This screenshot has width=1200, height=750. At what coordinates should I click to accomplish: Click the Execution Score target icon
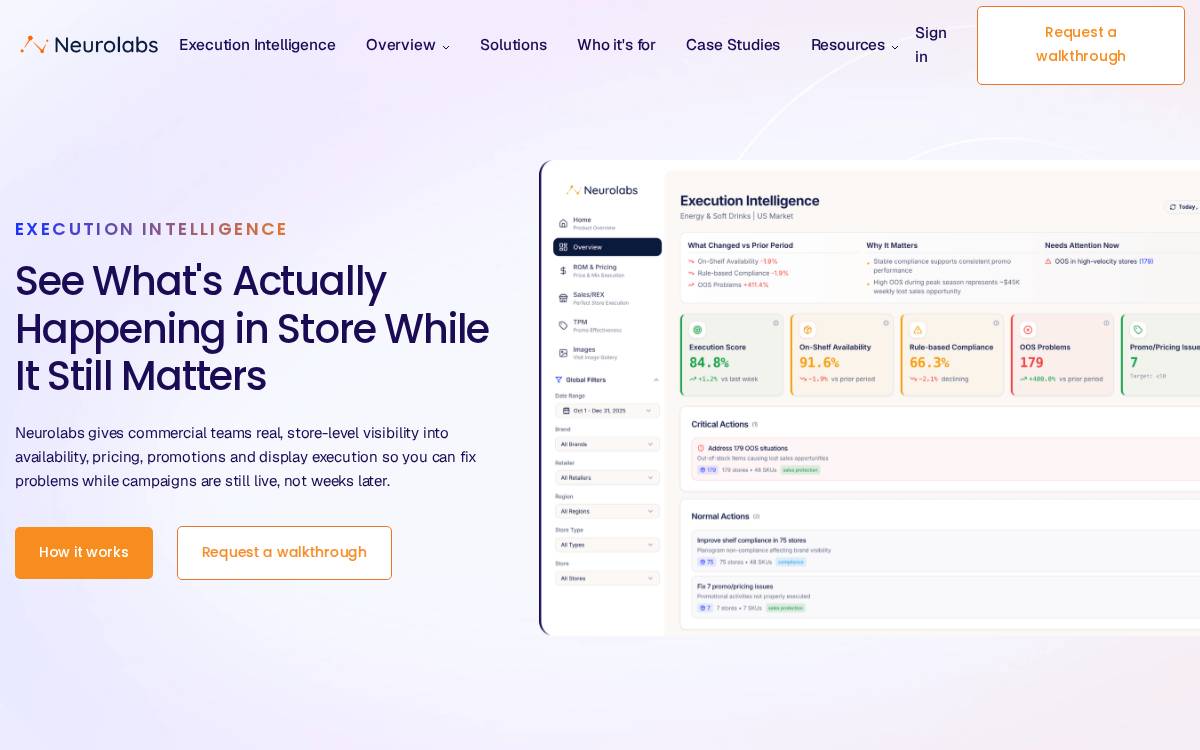point(697,329)
